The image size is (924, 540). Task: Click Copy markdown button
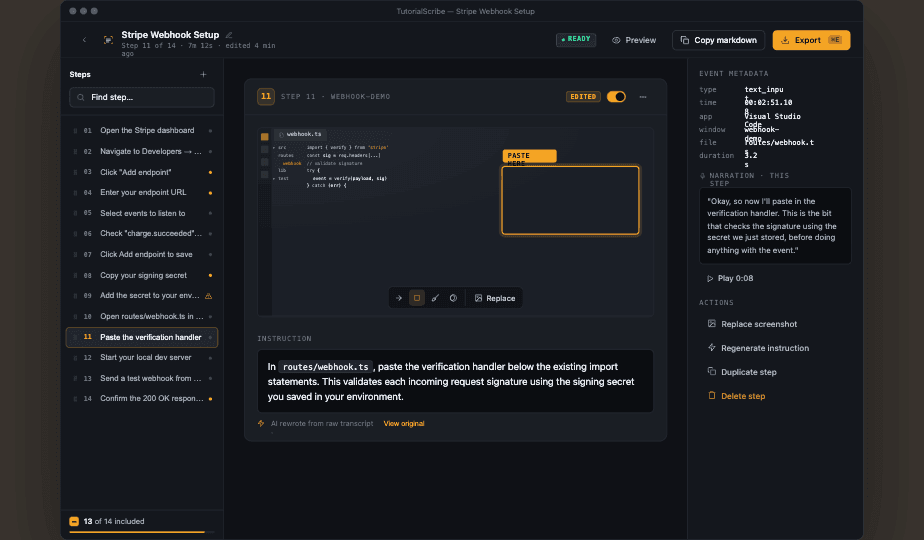click(718, 40)
